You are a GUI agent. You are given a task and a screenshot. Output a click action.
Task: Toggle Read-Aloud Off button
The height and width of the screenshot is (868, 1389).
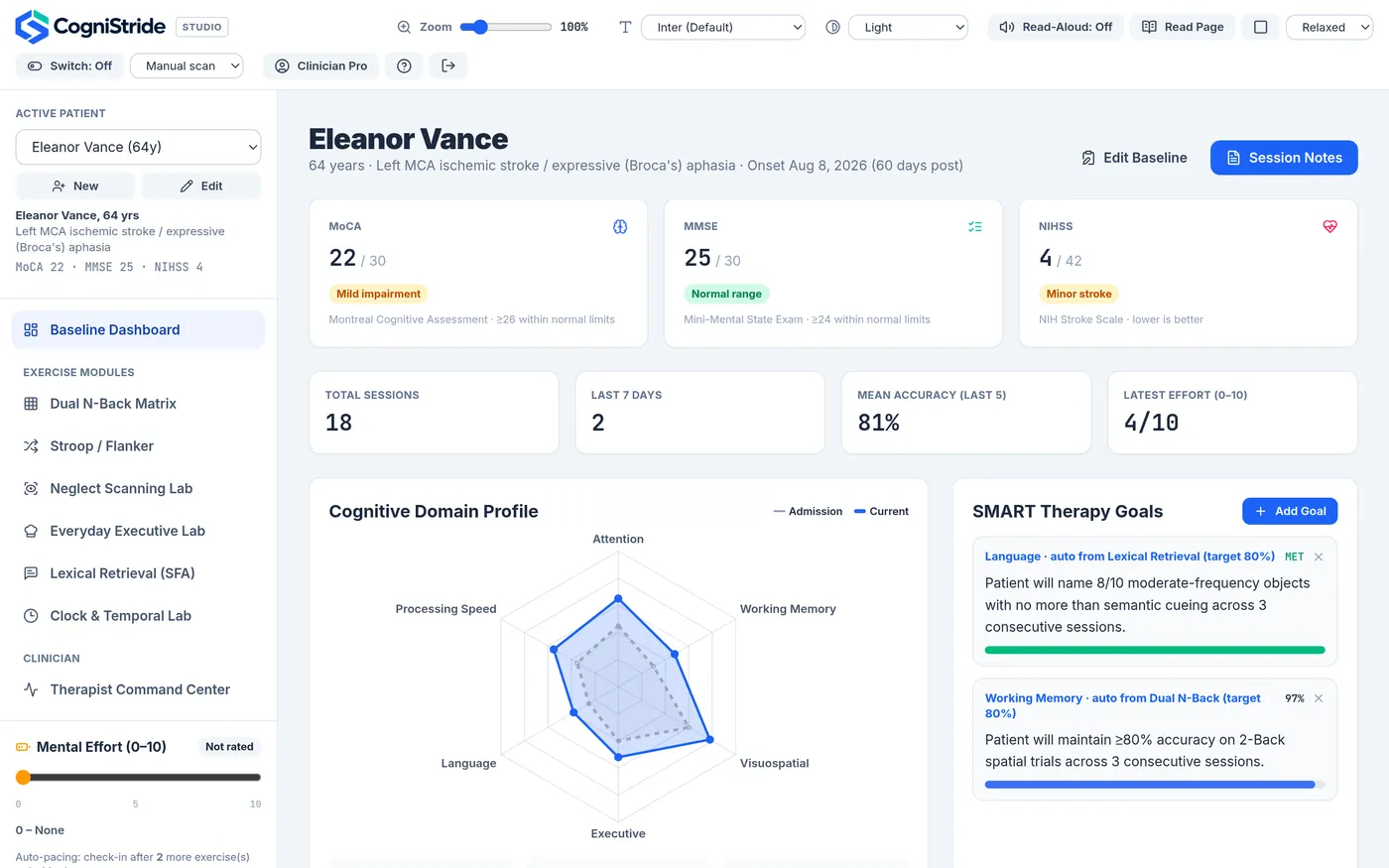tap(1056, 27)
